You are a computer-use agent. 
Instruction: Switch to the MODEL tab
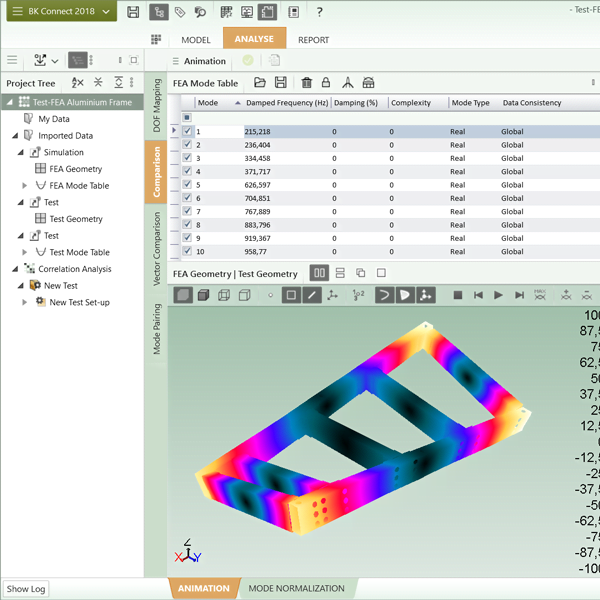195,40
